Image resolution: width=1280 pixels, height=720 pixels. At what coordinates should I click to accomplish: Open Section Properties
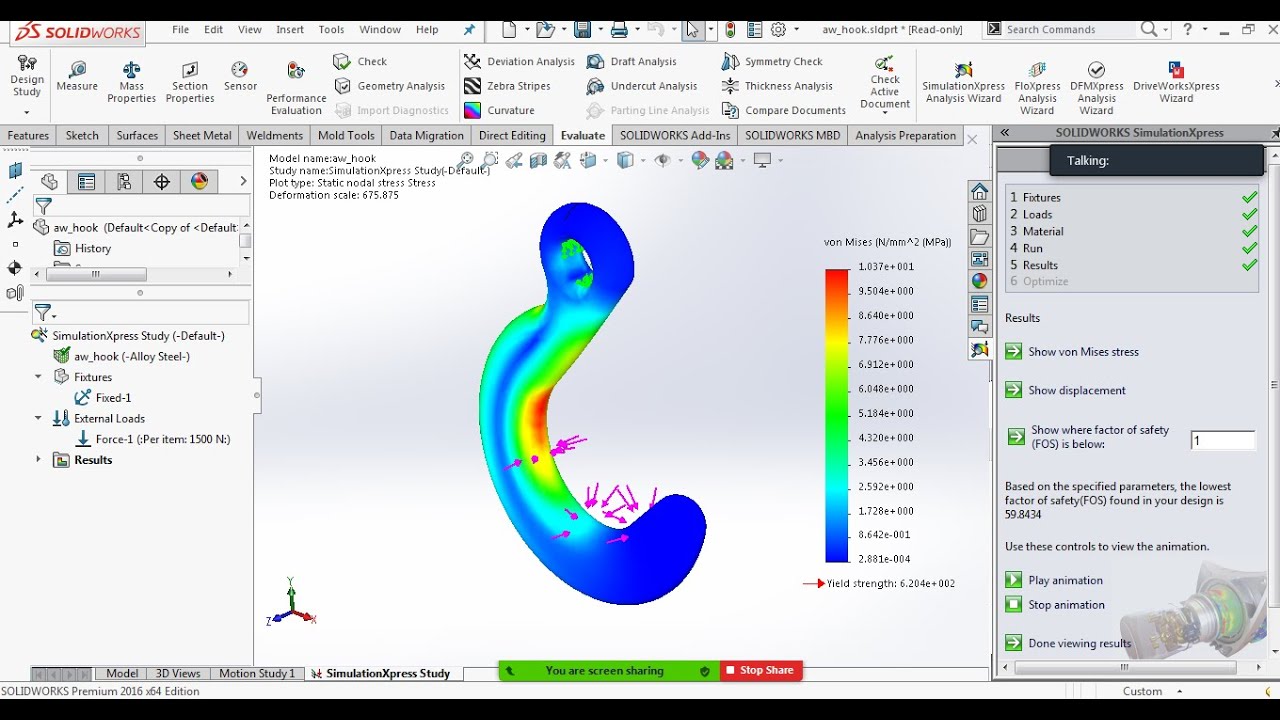coord(190,82)
